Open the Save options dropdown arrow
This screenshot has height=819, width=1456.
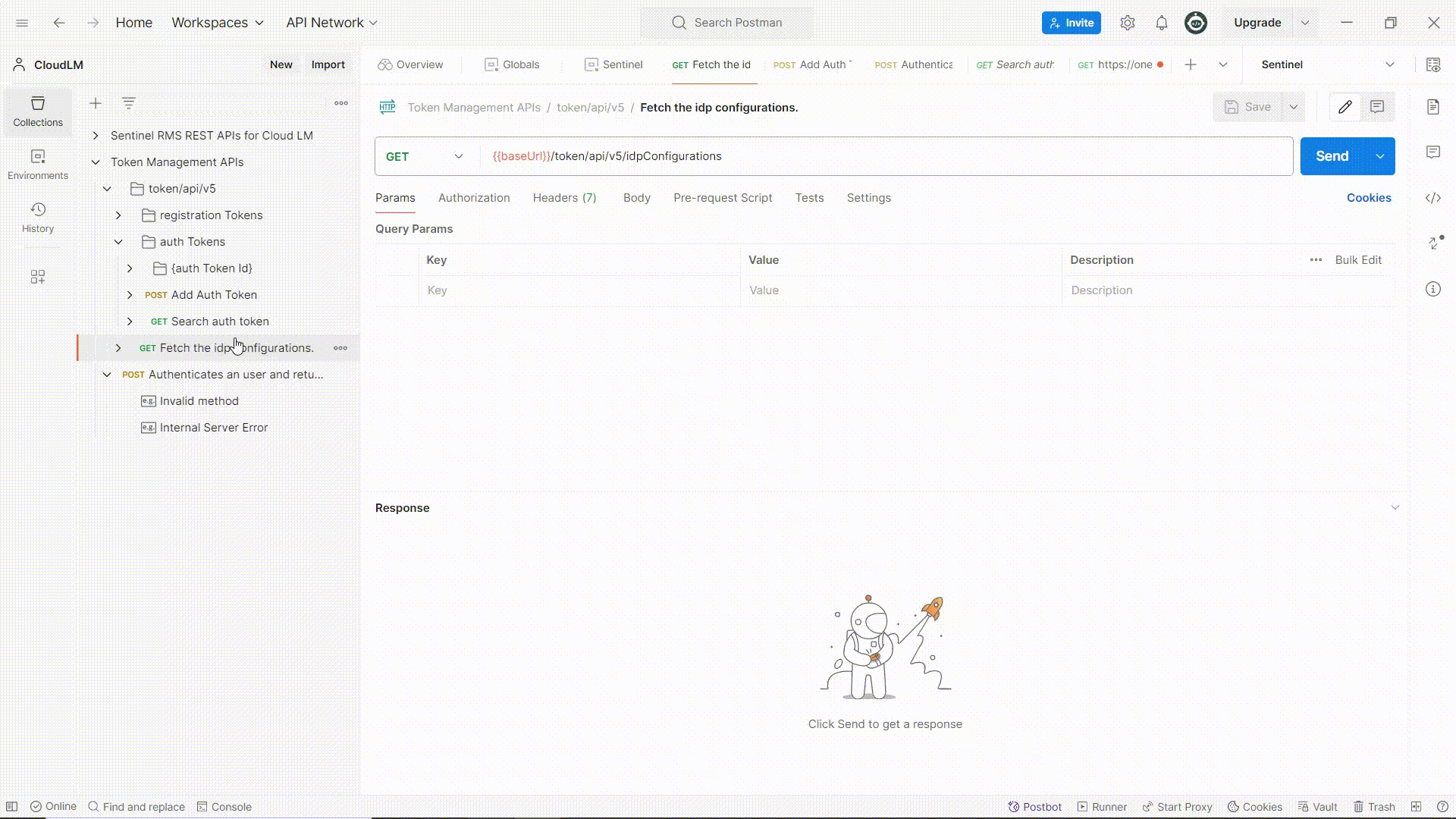coord(1294,107)
